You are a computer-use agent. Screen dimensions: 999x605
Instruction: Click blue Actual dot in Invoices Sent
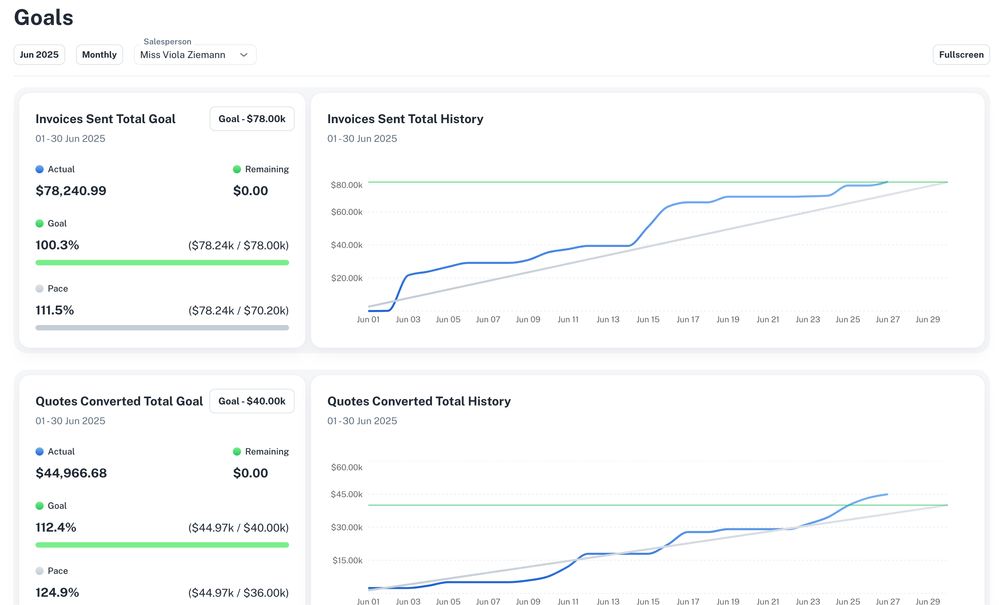tap(40, 170)
